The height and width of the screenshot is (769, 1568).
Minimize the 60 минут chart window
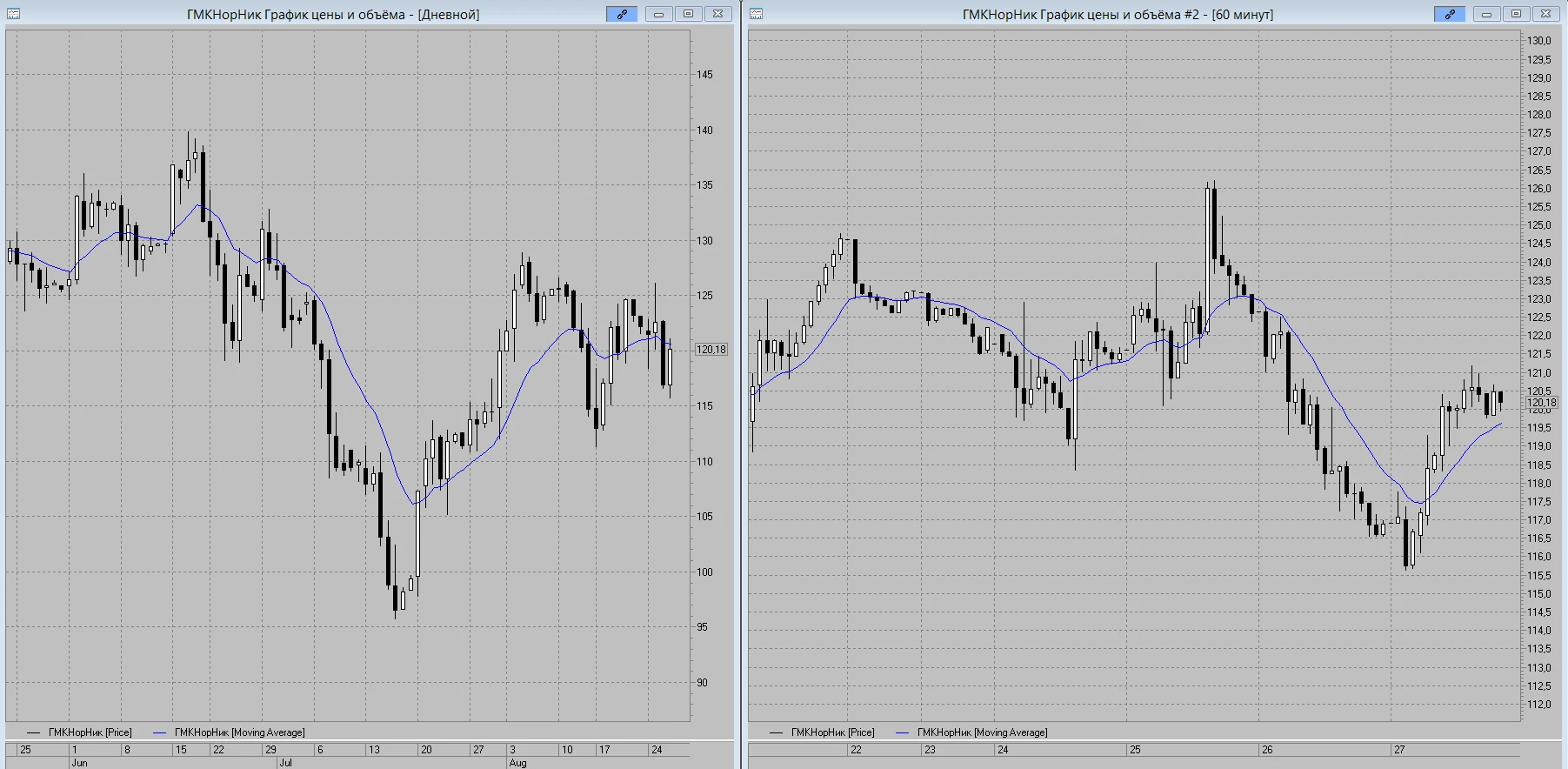click(1487, 14)
